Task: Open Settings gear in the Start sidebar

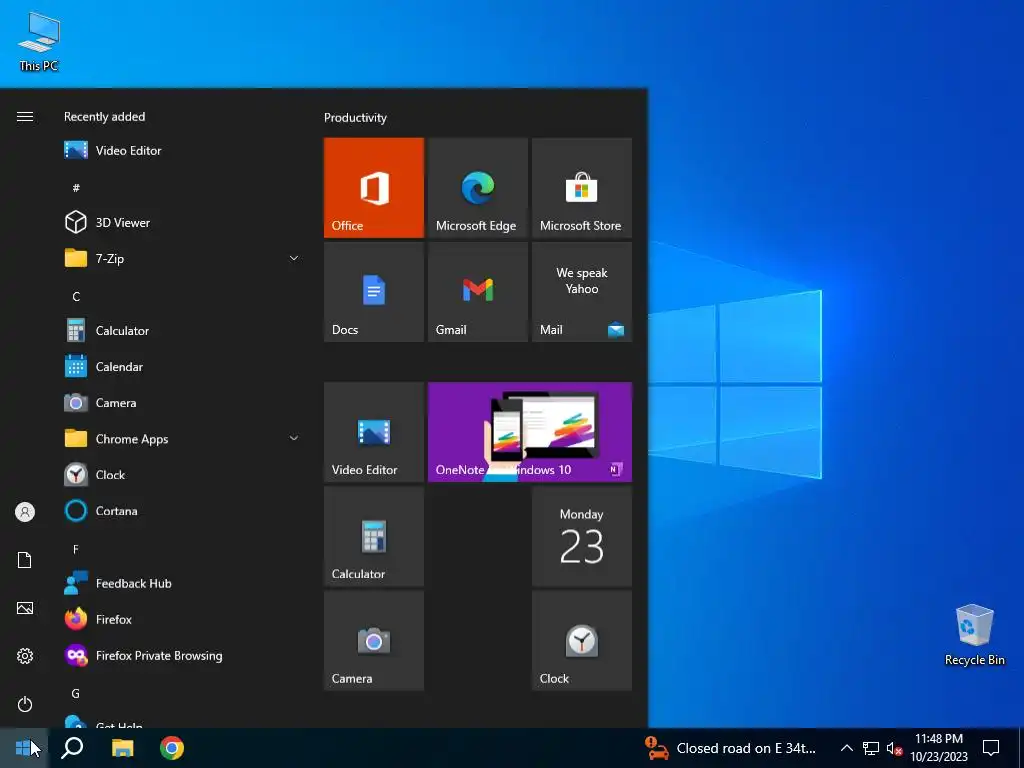Action: coord(25,656)
